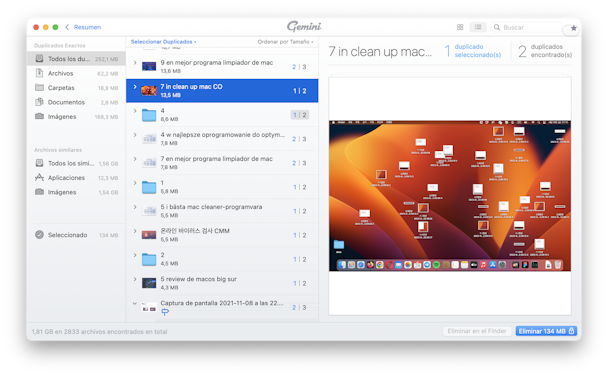Select Documentos category in sidebar
The image size is (608, 376).
pos(76,102)
